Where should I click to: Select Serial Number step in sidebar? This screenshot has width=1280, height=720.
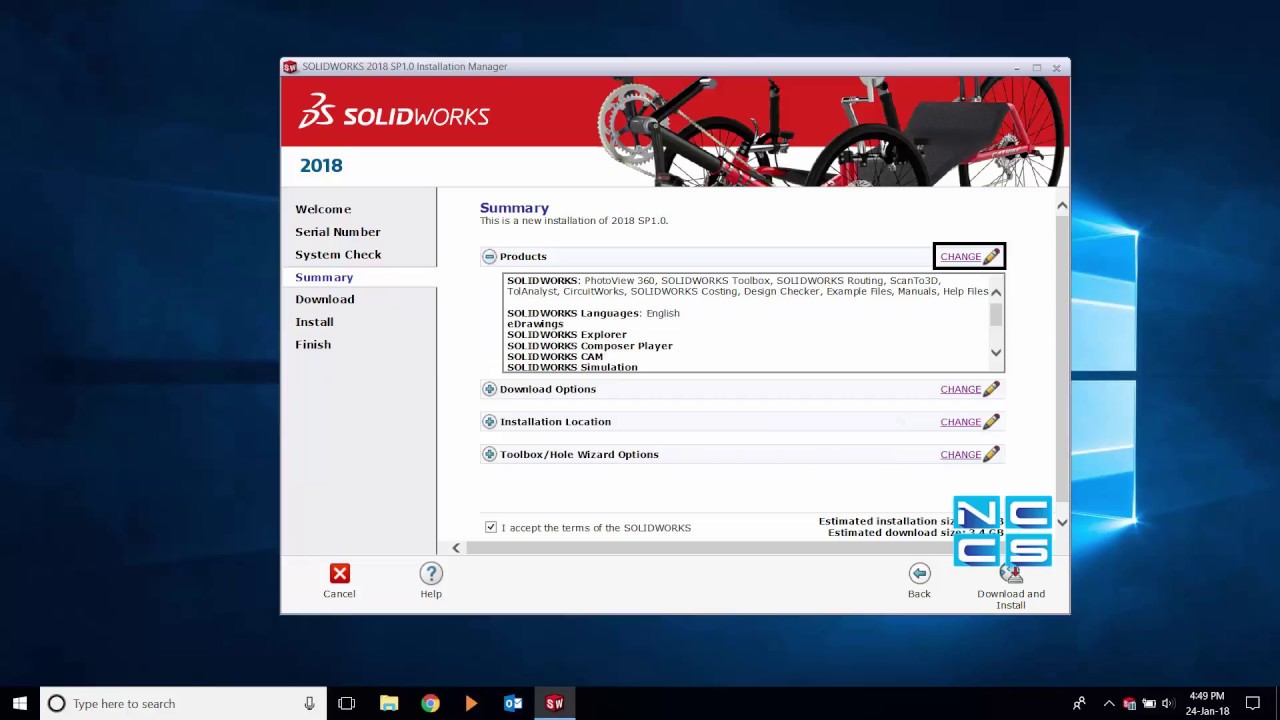point(338,232)
